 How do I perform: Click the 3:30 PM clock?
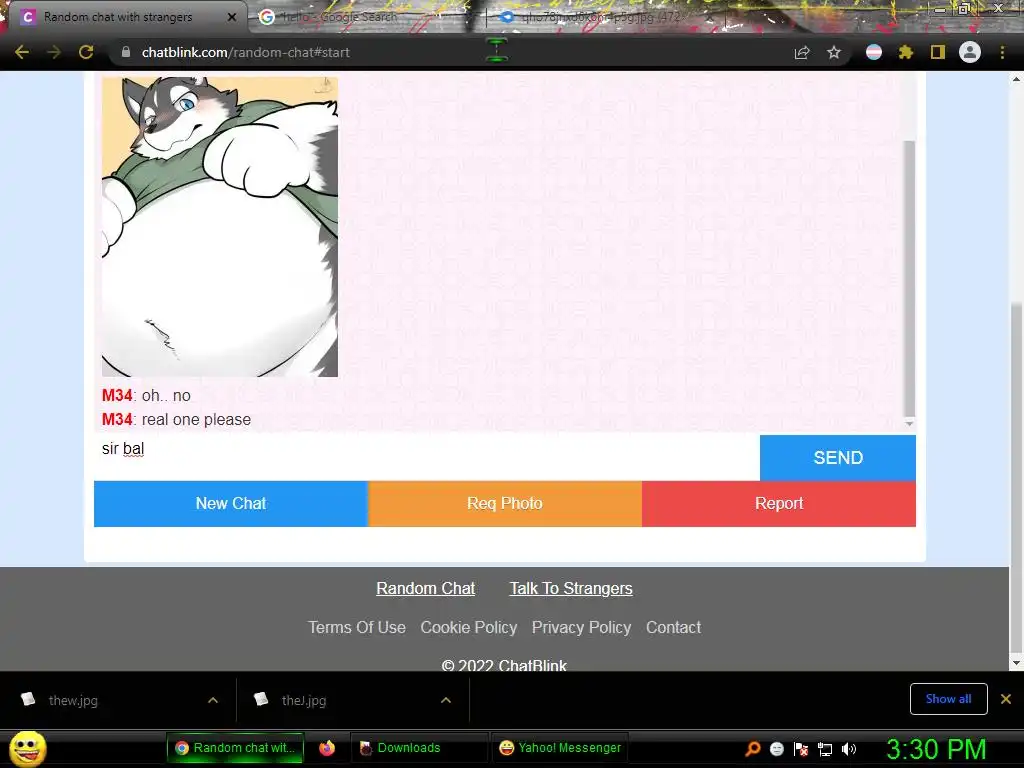[936, 750]
